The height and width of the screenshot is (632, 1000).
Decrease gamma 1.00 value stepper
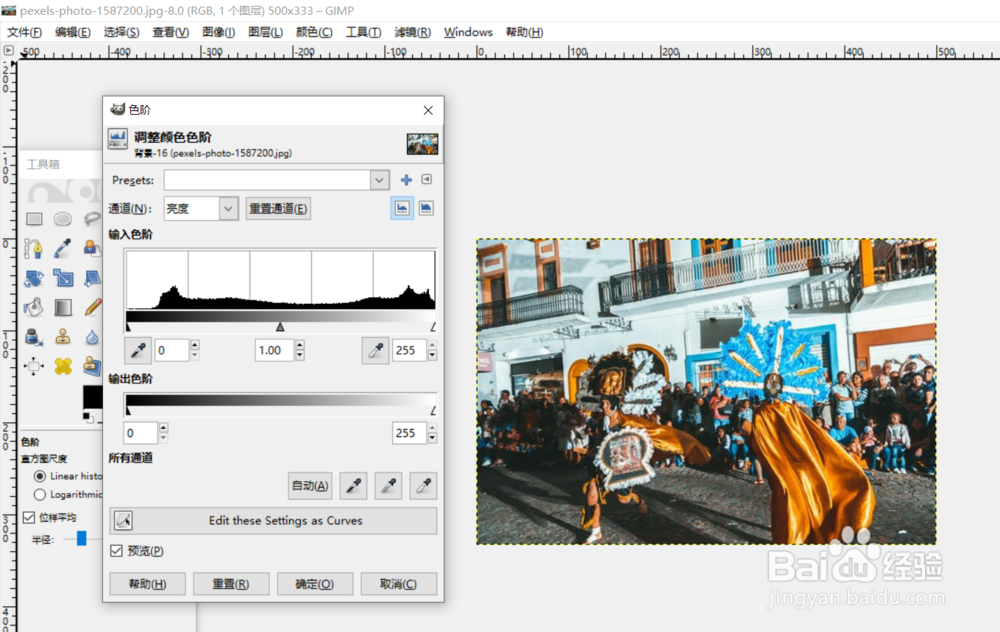pyautogui.click(x=300, y=355)
